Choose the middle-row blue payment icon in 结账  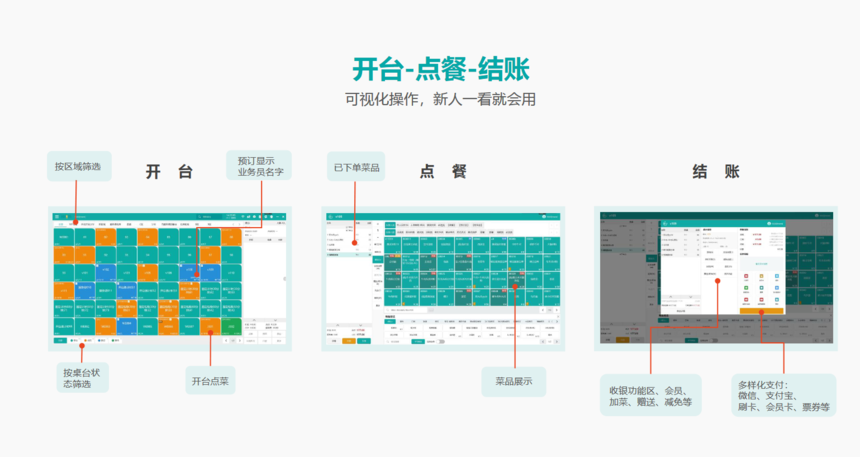777,287
